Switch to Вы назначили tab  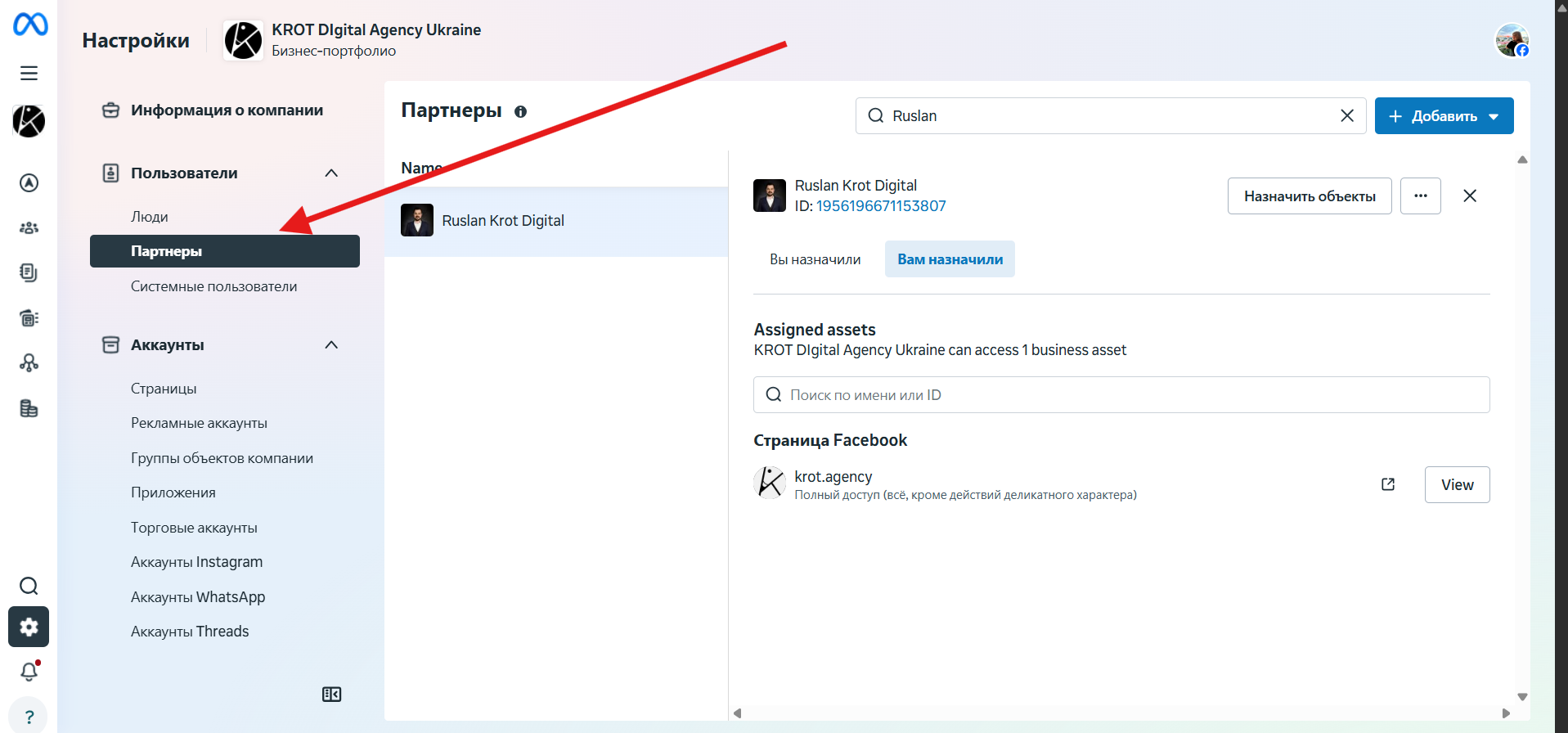tap(815, 259)
